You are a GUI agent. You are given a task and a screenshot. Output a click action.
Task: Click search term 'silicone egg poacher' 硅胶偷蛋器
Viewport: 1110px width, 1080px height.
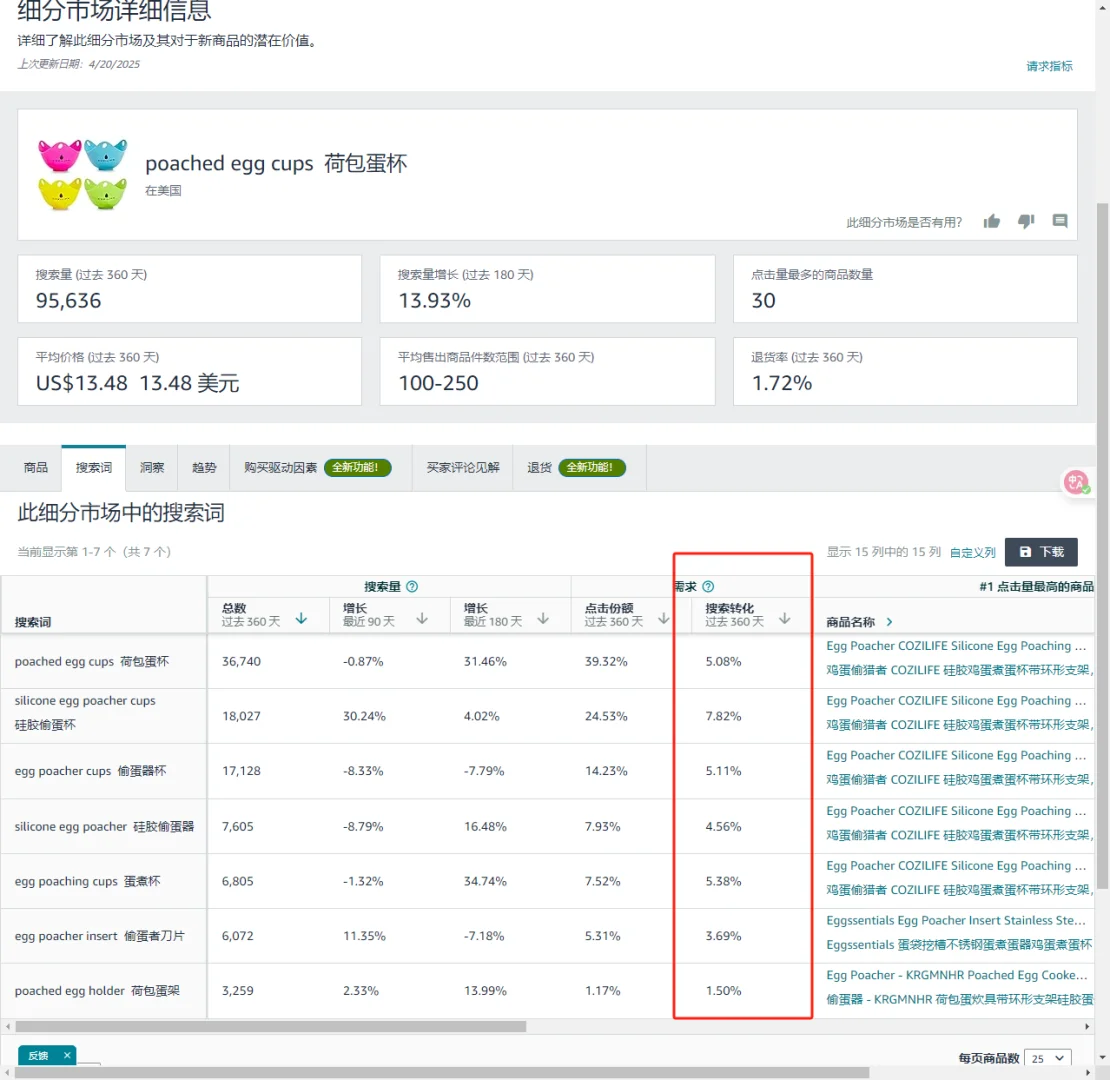104,826
